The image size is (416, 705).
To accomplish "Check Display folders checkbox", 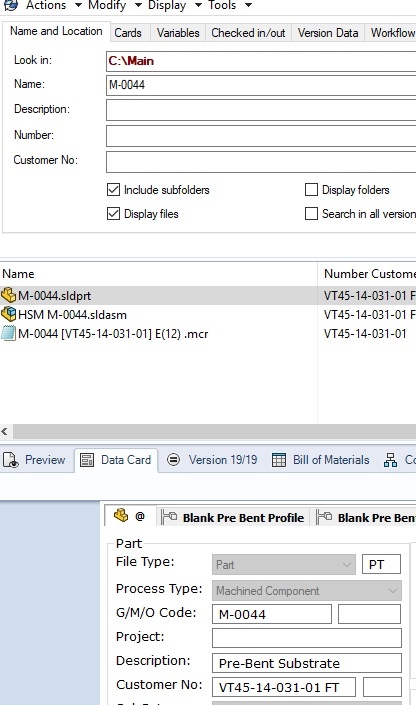I will (311, 190).
